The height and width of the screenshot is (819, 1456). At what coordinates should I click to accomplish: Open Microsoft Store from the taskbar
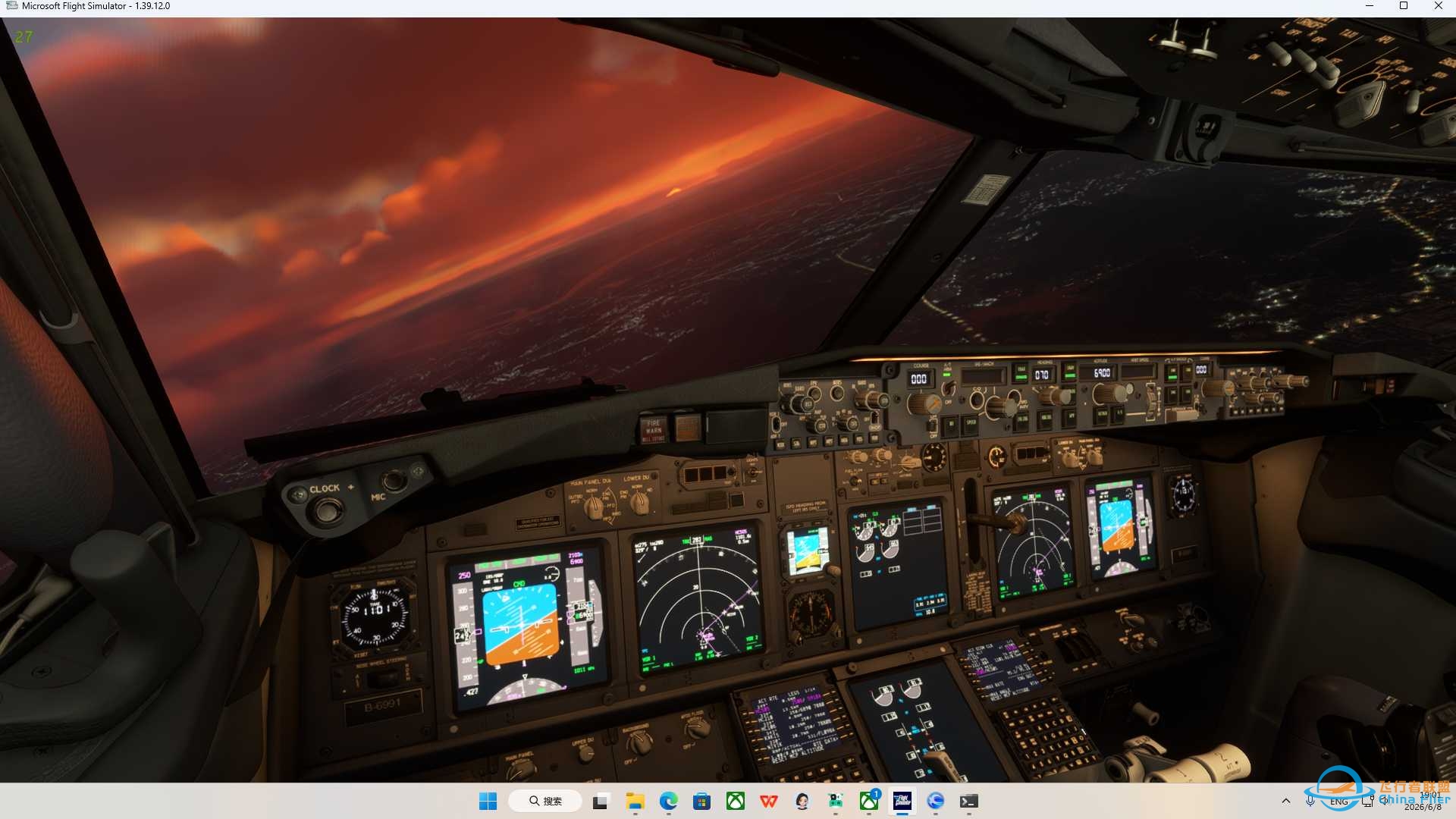pos(701,801)
